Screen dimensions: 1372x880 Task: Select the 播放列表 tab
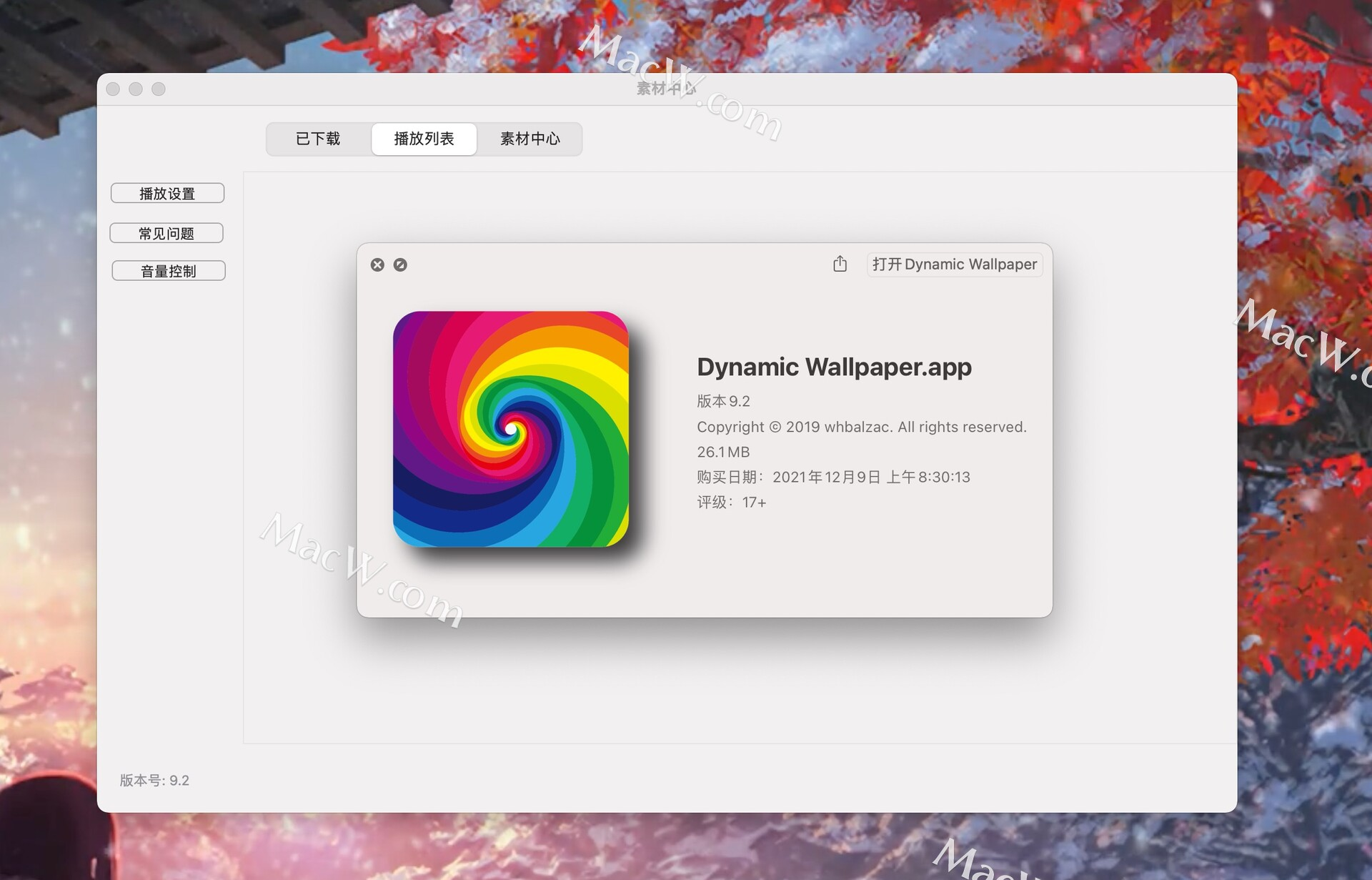point(424,139)
